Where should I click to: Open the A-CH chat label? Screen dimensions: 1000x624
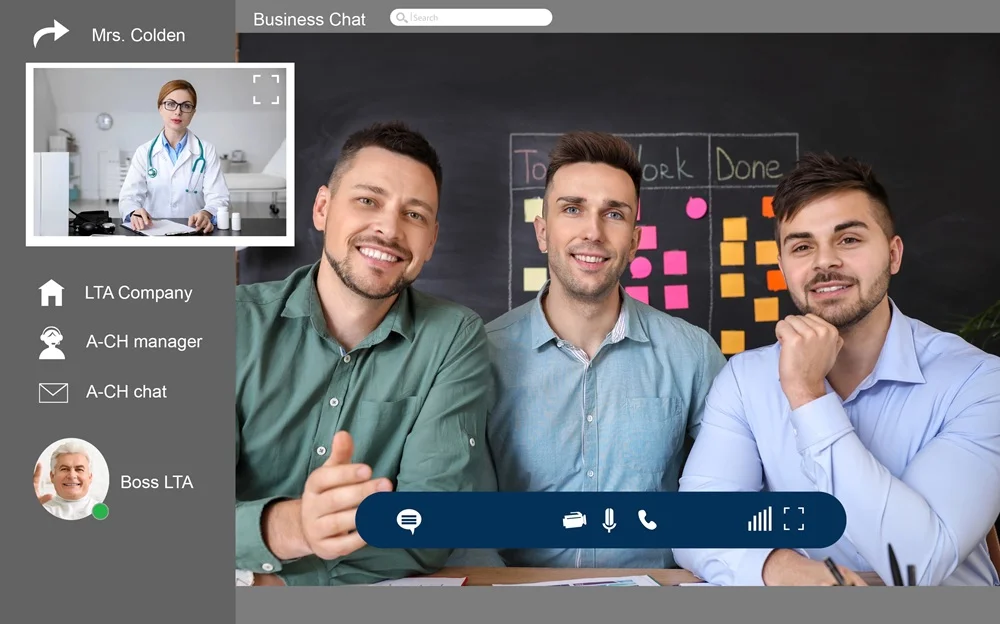coord(126,392)
